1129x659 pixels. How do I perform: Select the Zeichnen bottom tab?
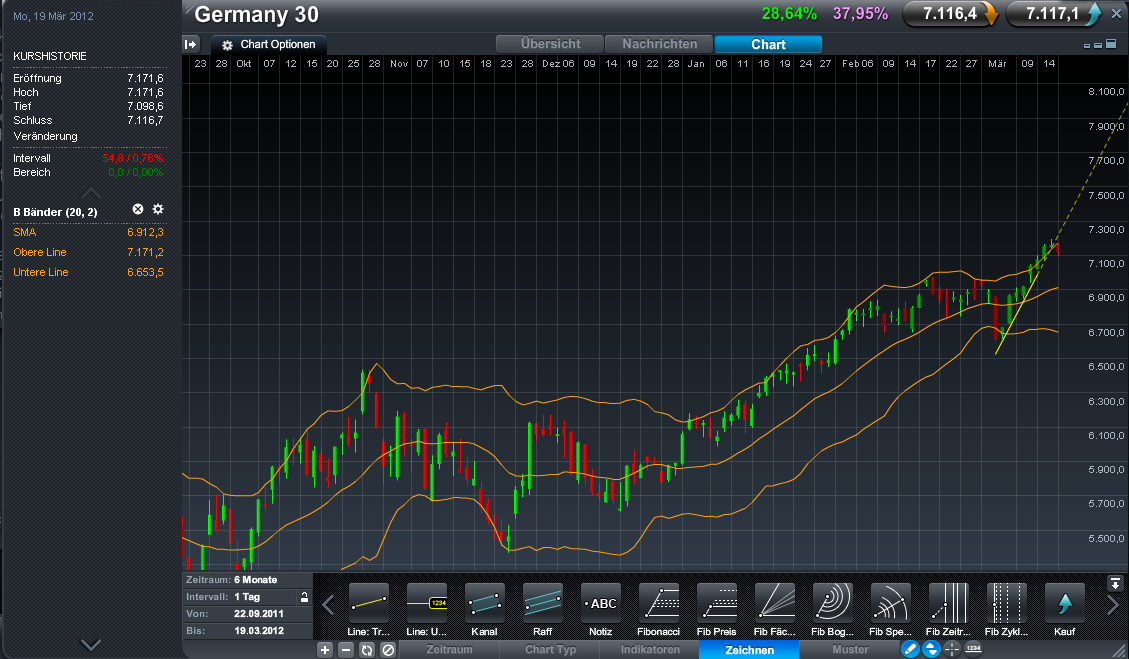(750, 650)
